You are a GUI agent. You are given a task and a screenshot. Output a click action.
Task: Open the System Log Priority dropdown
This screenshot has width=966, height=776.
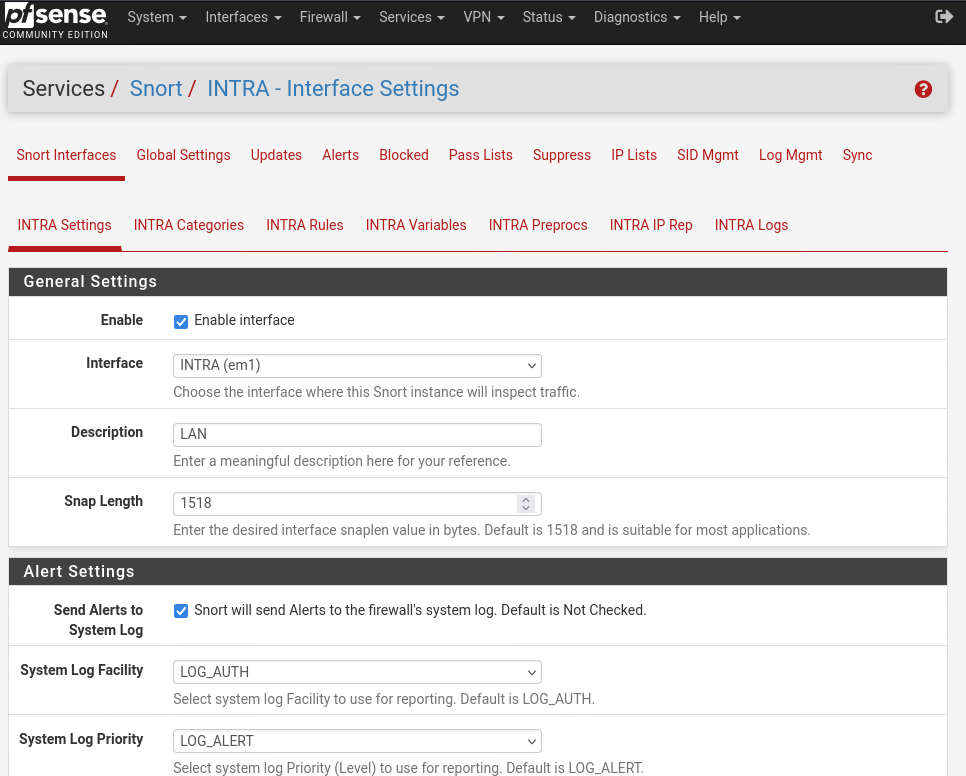pos(357,741)
